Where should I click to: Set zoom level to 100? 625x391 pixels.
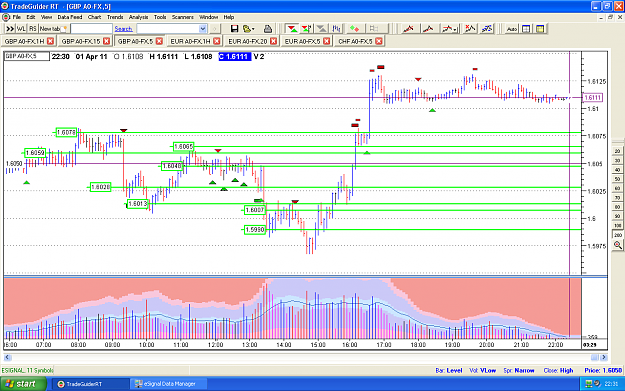coord(617,226)
